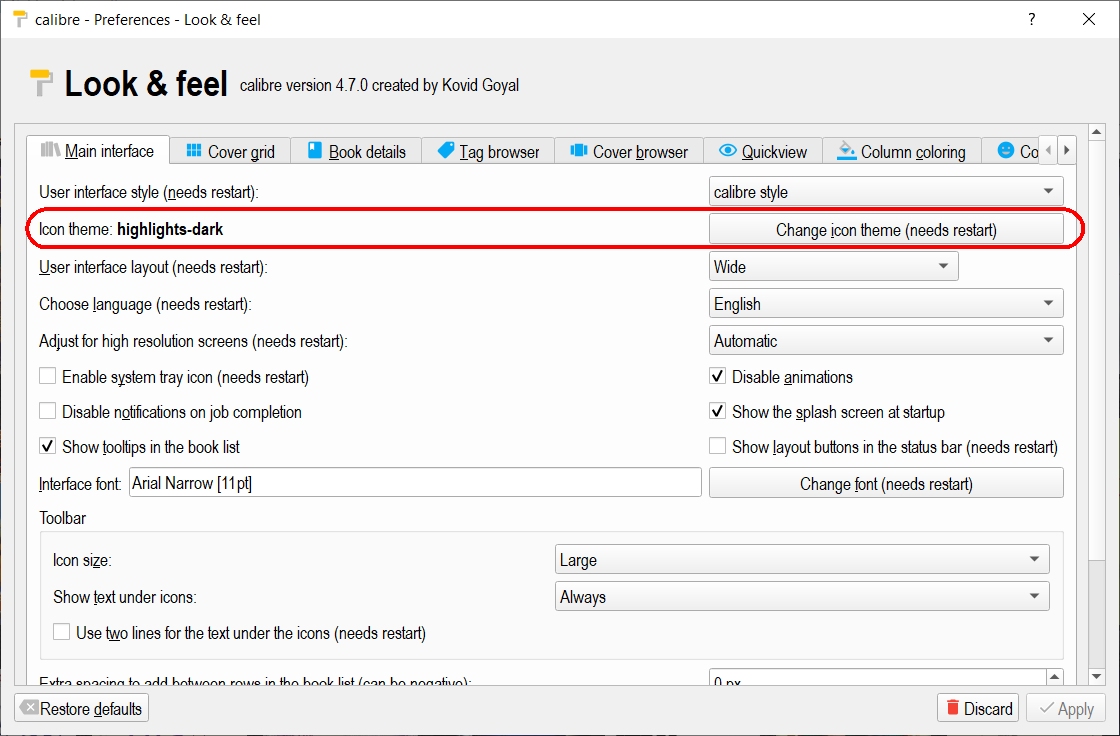Click the Change font button
The width and height of the screenshot is (1120, 736).
point(885,484)
